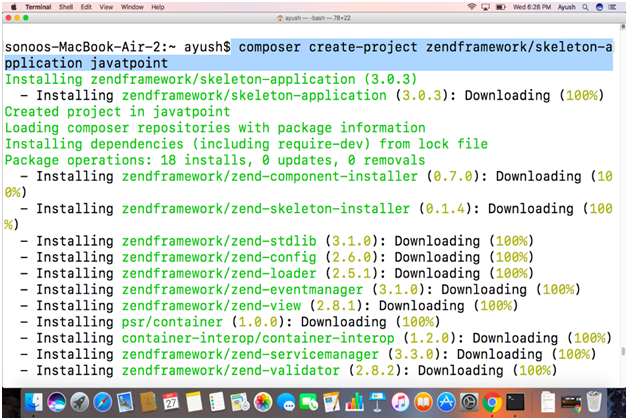Open Messages blue bubble icon
This screenshot has height=420, width=628.
coord(286,402)
